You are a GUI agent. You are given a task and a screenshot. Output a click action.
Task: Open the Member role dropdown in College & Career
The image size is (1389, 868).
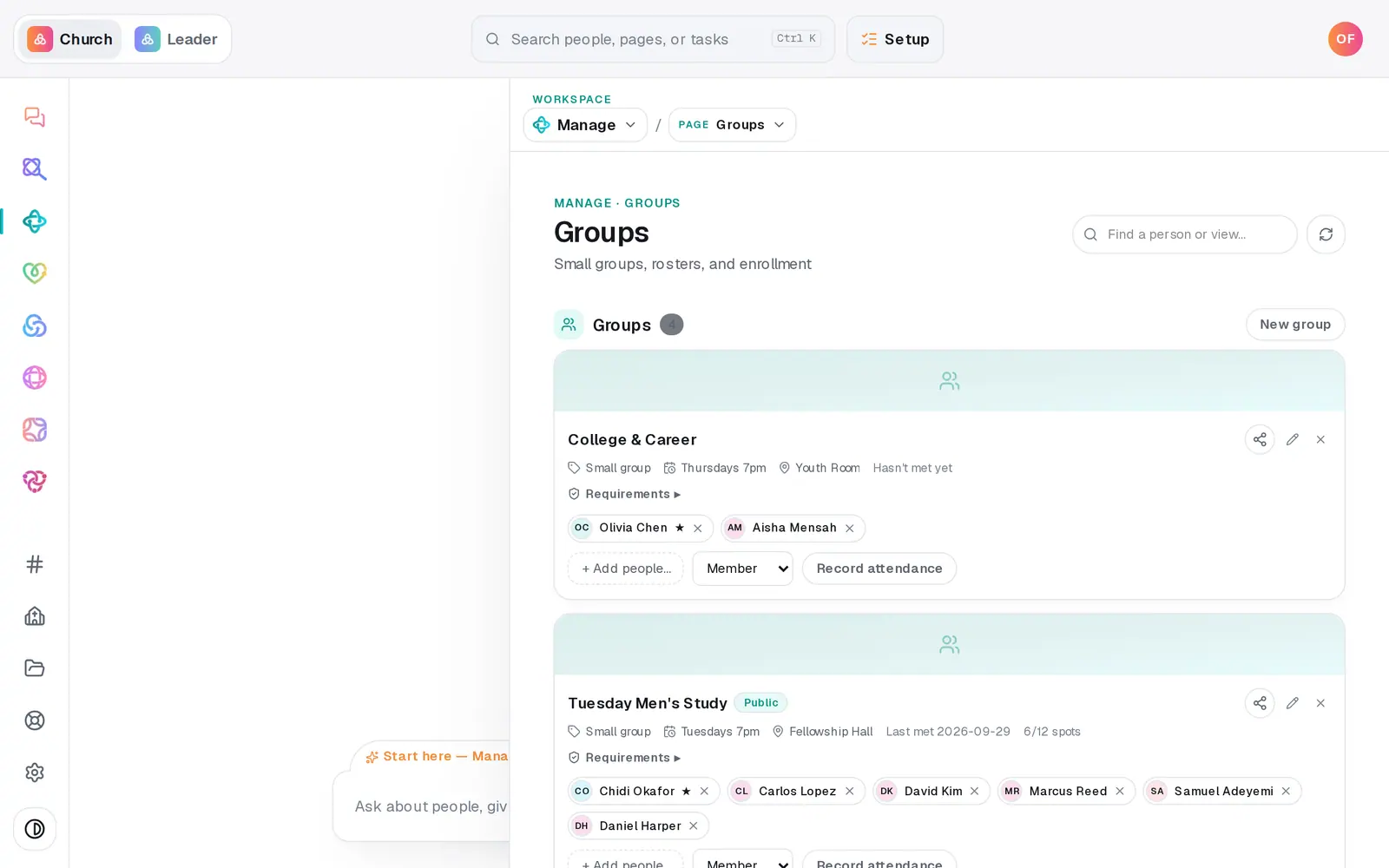point(742,569)
